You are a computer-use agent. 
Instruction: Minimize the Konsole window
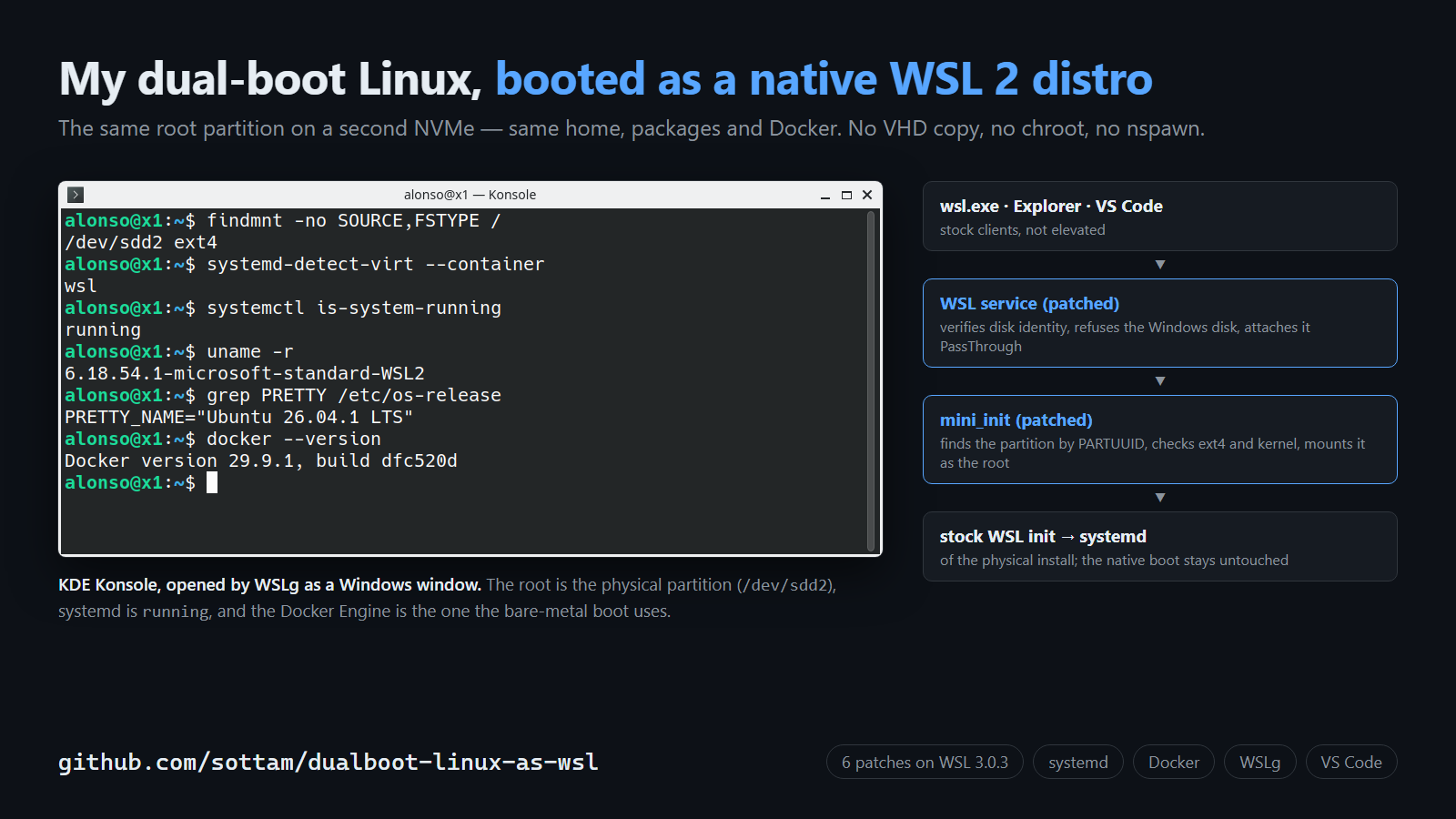click(x=825, y=195)
